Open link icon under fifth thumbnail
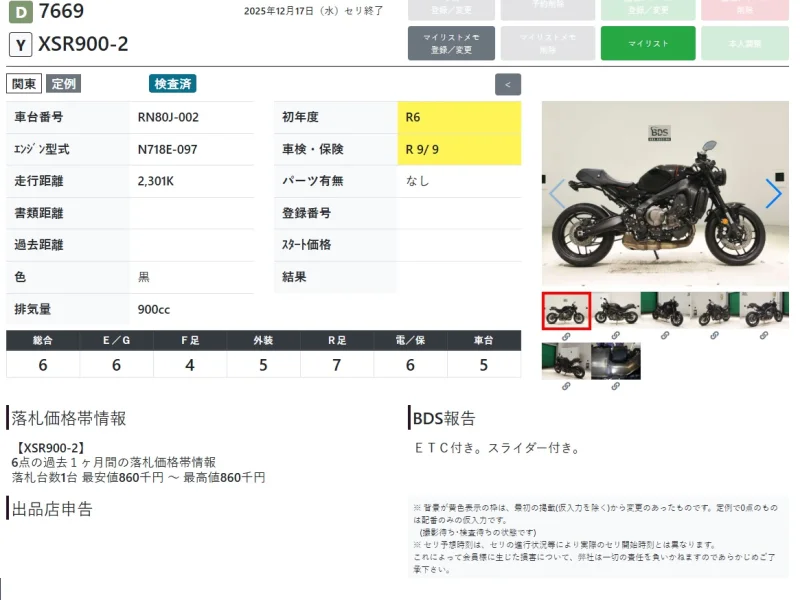 pos(764,336)
